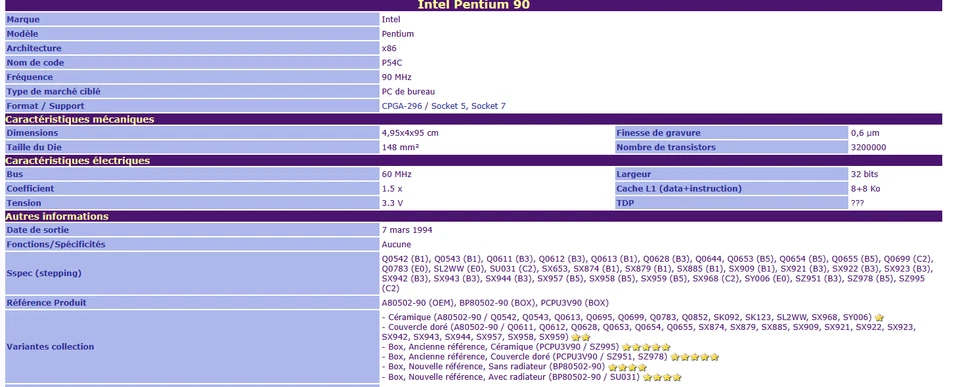Click the stars after 'BP80502-90 / SU031'

coord(662,378)
